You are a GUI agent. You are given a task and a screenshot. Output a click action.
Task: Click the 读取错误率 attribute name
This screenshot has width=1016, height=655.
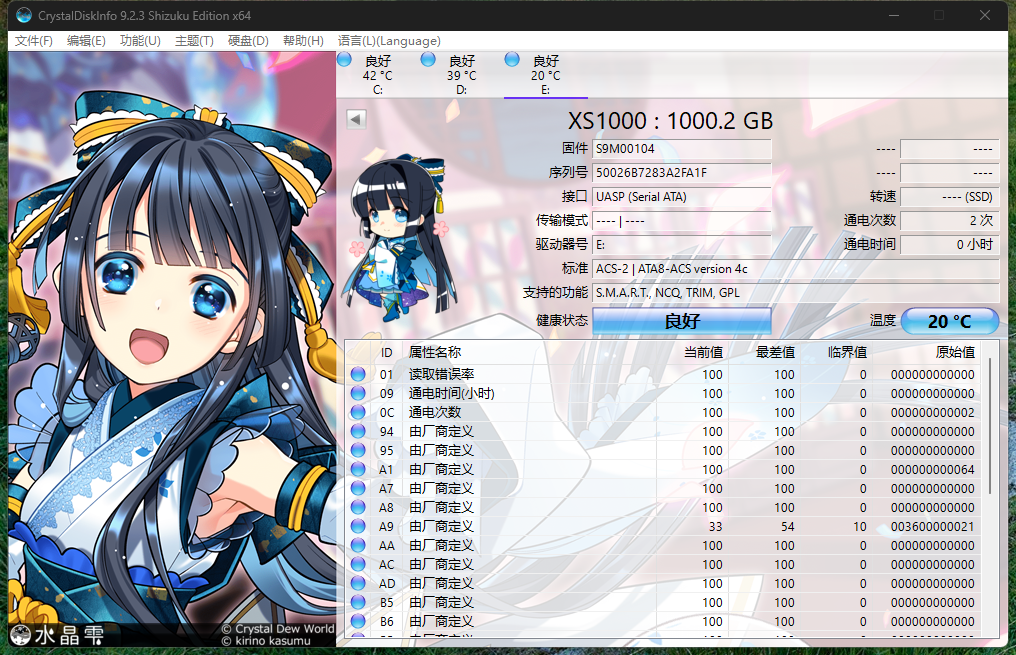coord(441,374)
